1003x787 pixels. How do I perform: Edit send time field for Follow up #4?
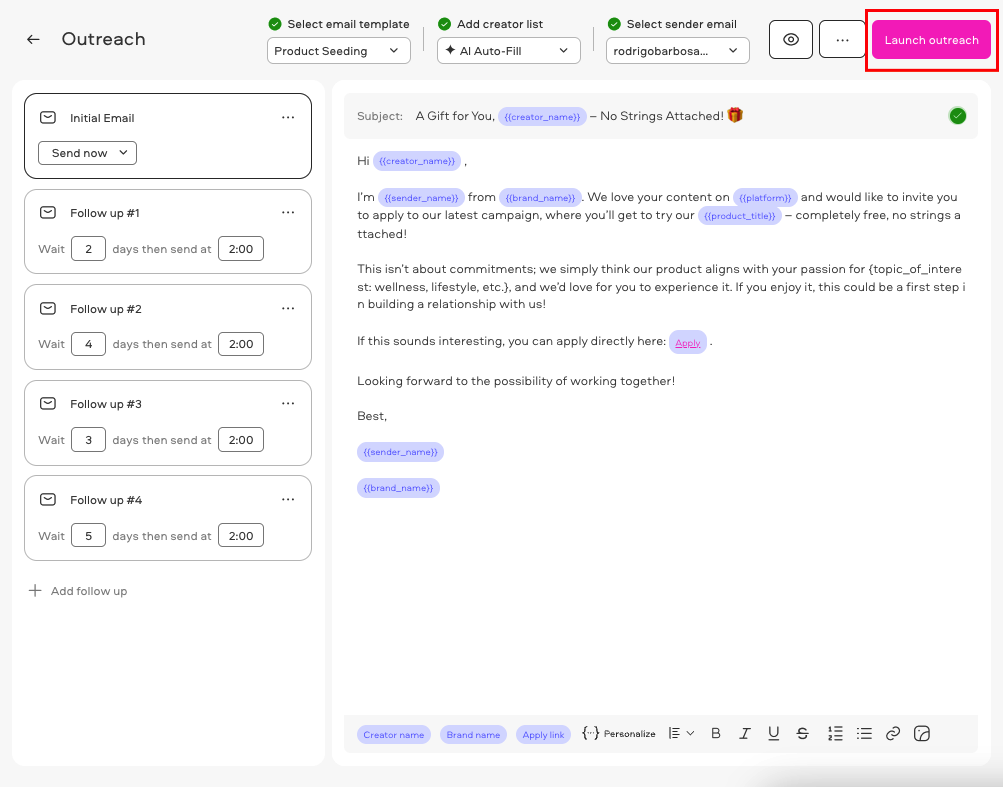[x=241, y=536]
